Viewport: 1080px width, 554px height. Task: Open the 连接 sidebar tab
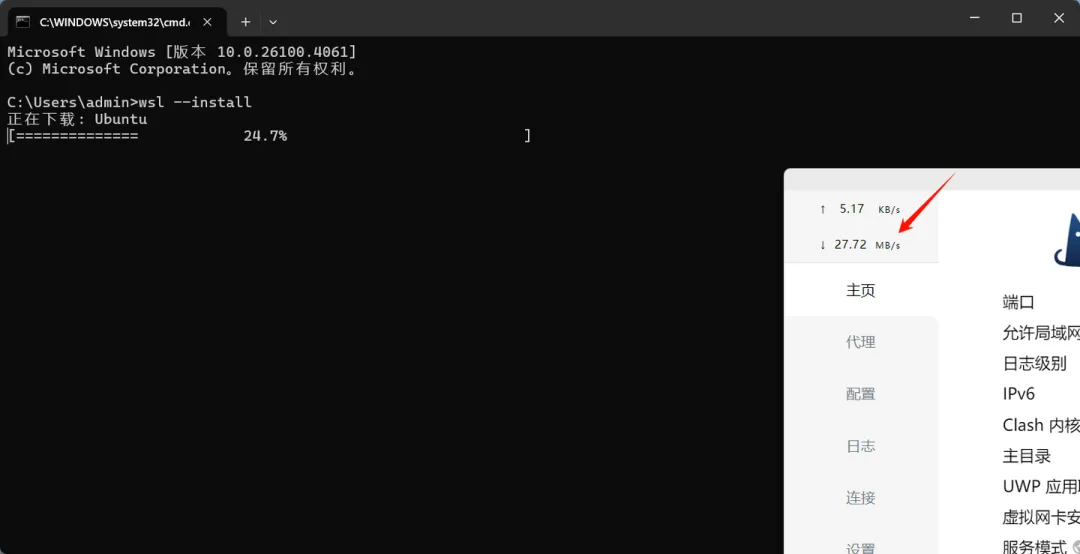click(x=860, y=497)
